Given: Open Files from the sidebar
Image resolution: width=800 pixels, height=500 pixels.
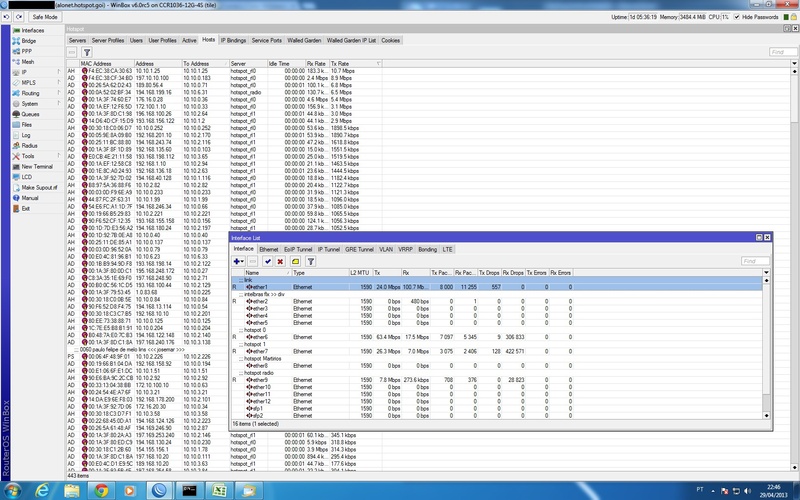Looking at the screenshot, I should point(27,124).
